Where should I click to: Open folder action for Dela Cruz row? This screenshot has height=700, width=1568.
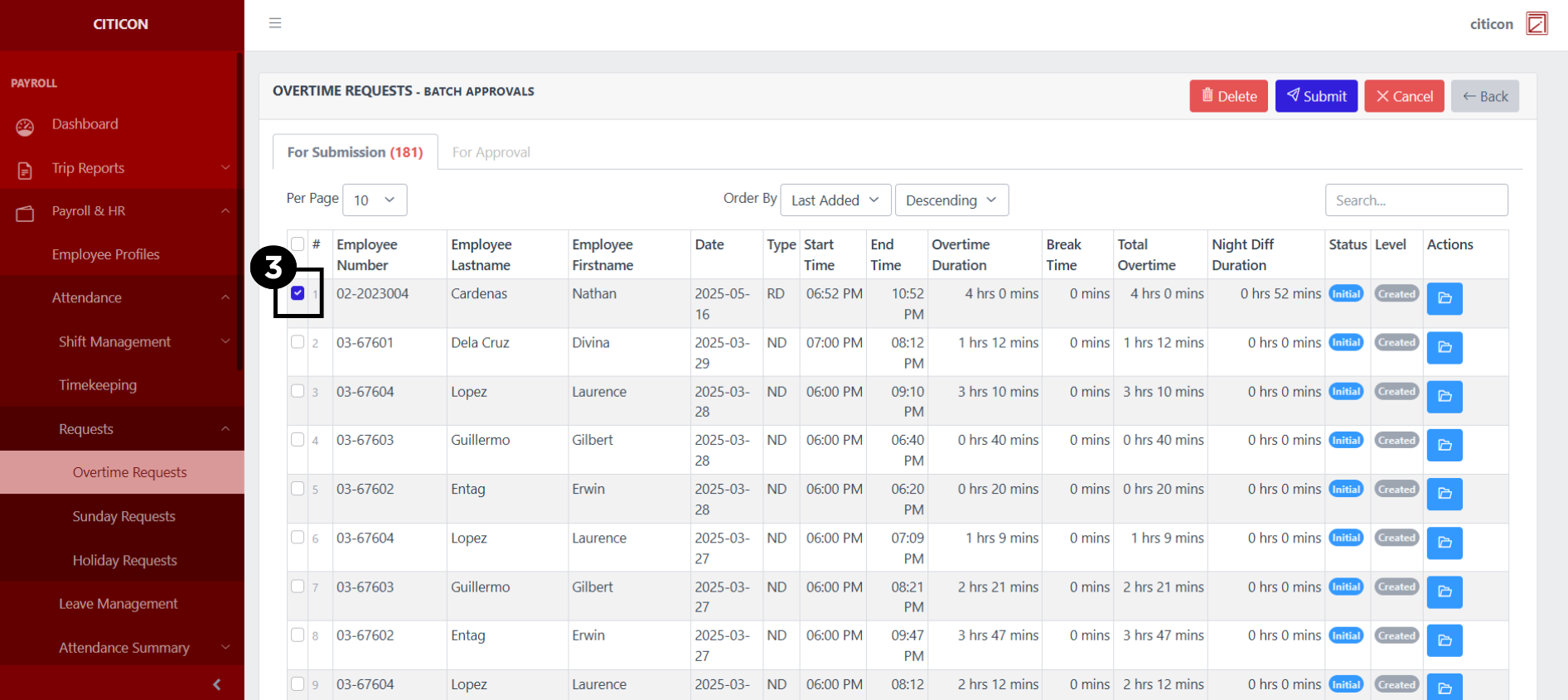(x=1444, y=348)
